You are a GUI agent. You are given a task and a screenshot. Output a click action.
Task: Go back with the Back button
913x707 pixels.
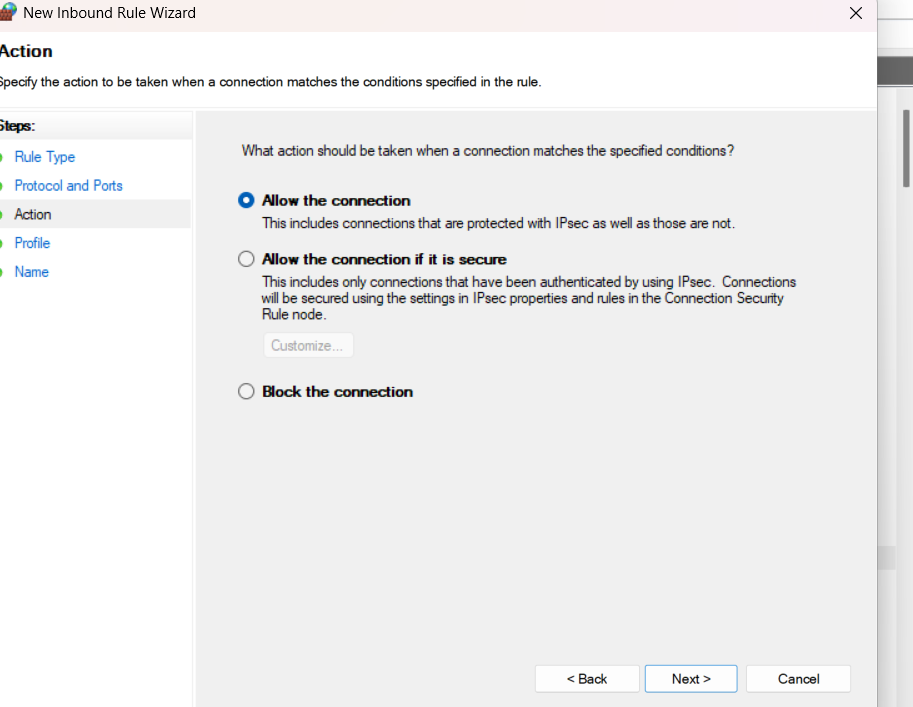click(x=587, y=679)
